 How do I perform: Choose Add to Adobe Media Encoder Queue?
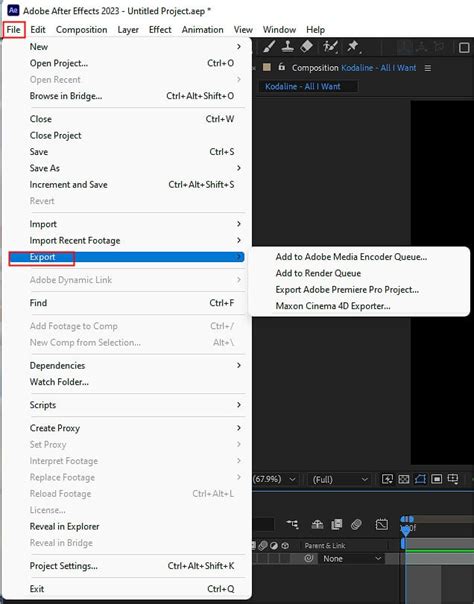(x=351, y=257)
